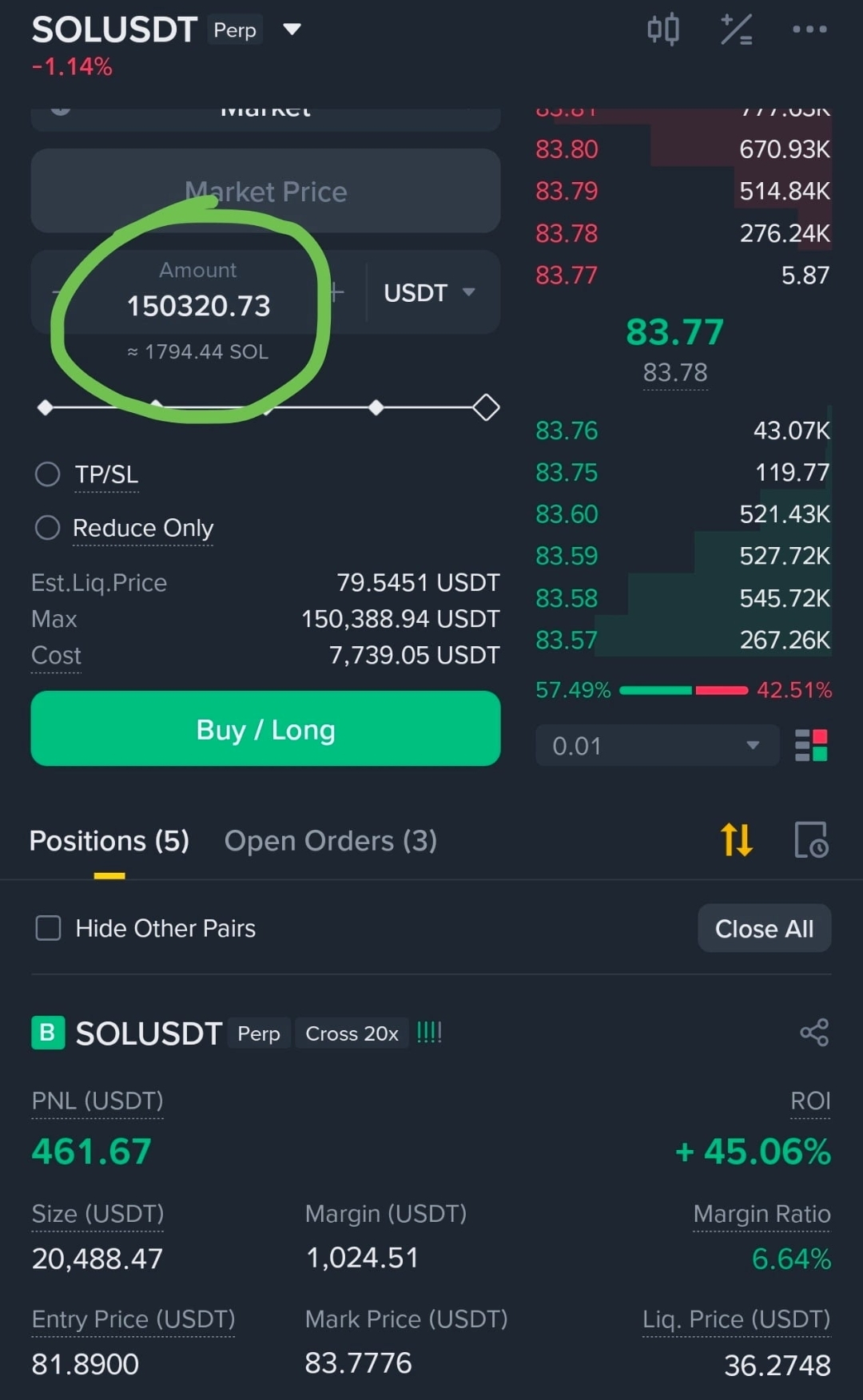Viewport: 863px width, 1400px height.
Task: Open the 0.01 price grouping dropdown
Action: (x=657, y=745)
